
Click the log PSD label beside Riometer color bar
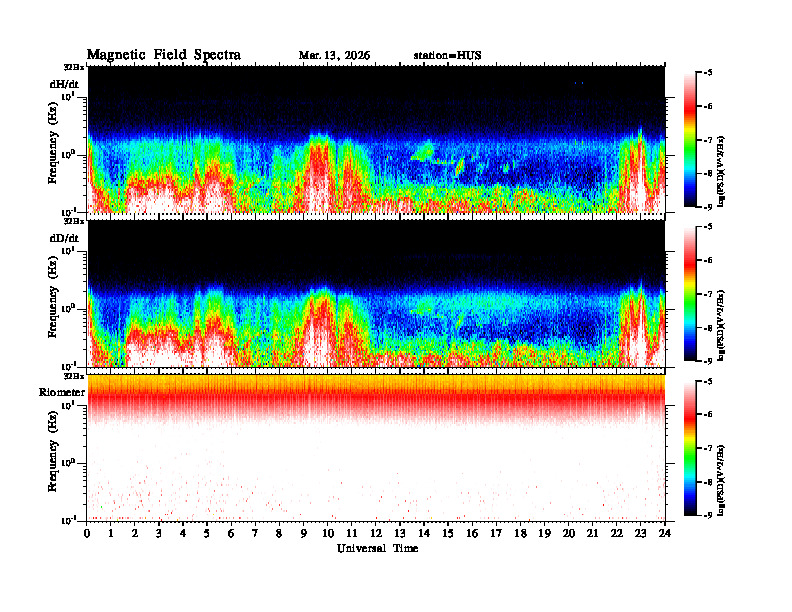[722, 480]
